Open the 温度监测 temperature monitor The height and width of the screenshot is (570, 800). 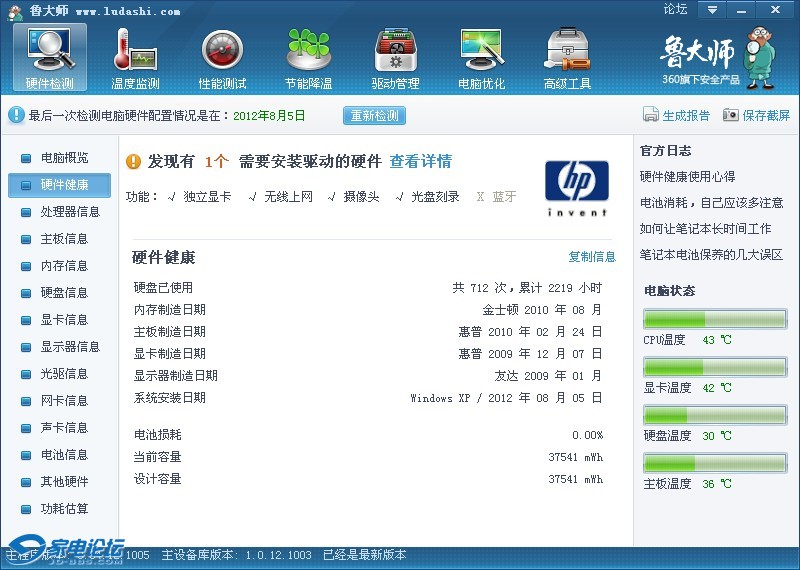pos(135,58)
